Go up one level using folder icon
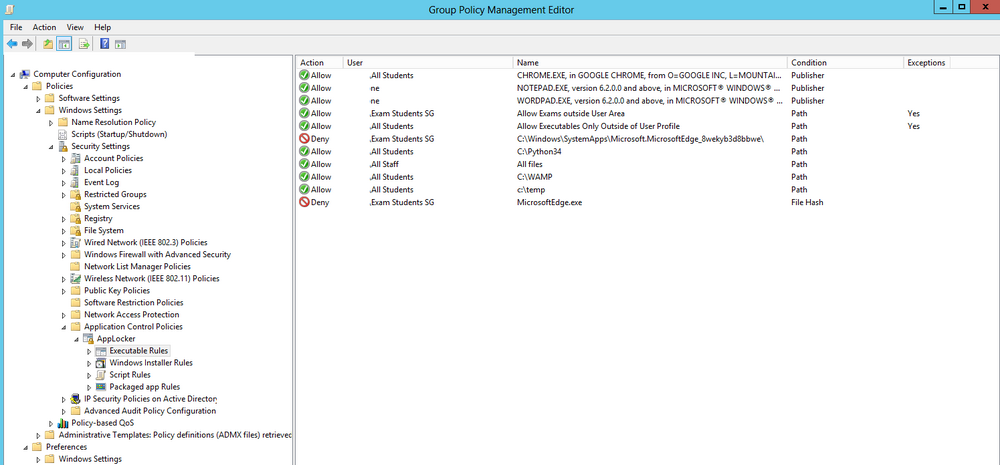Image resolution: width=1000 pixels, height=465 pixels. [x=48, y=44]
